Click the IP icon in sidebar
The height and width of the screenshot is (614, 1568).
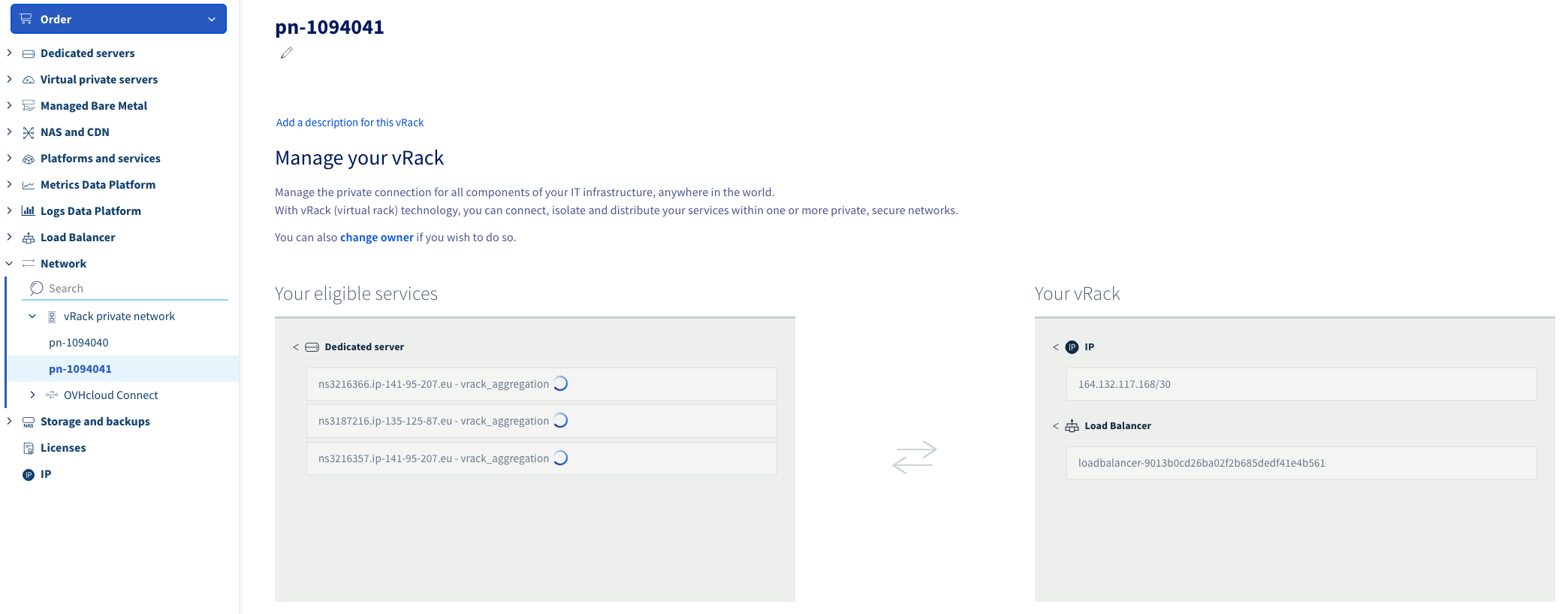tap(29, 474)
